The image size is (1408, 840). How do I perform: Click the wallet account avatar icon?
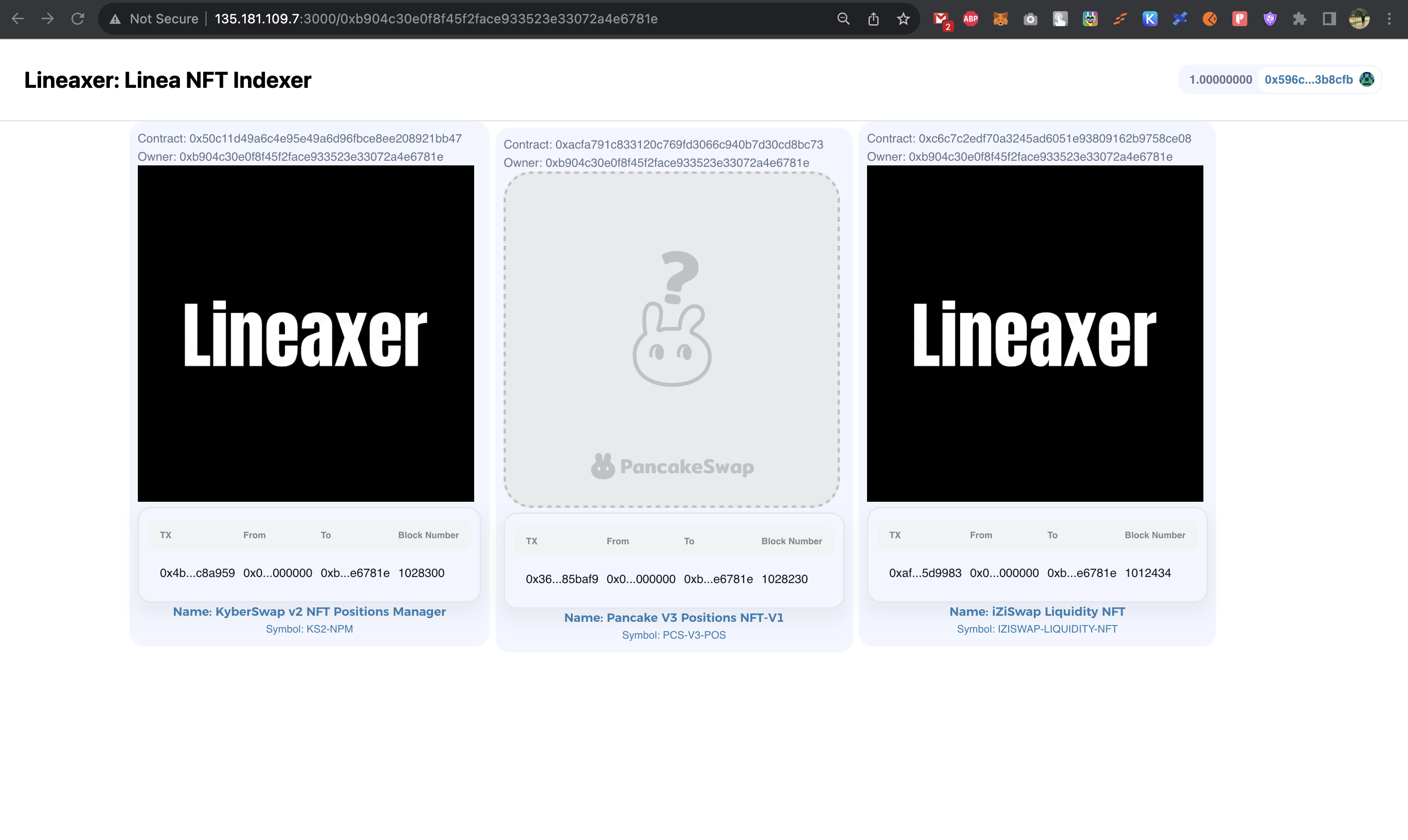1367,79
